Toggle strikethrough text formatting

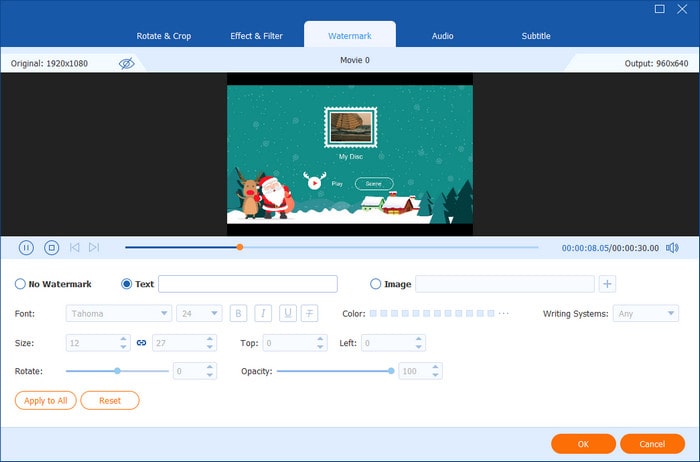coord(310,313)
